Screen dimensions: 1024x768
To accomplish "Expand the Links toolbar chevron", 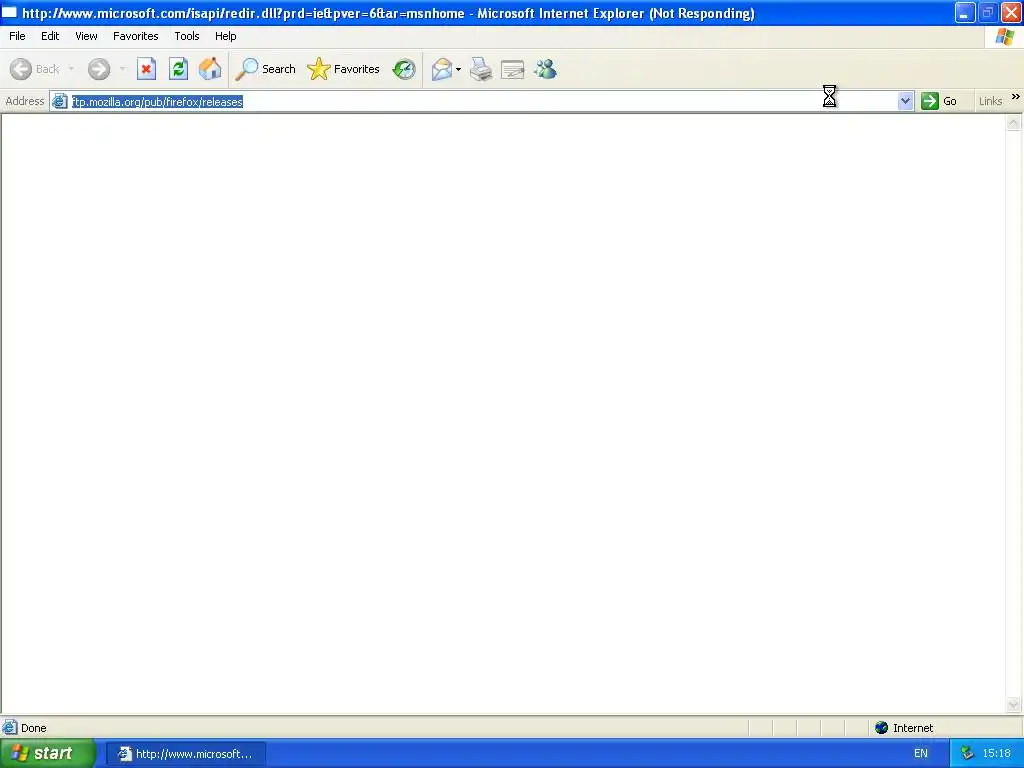I will coord(1016,97).
